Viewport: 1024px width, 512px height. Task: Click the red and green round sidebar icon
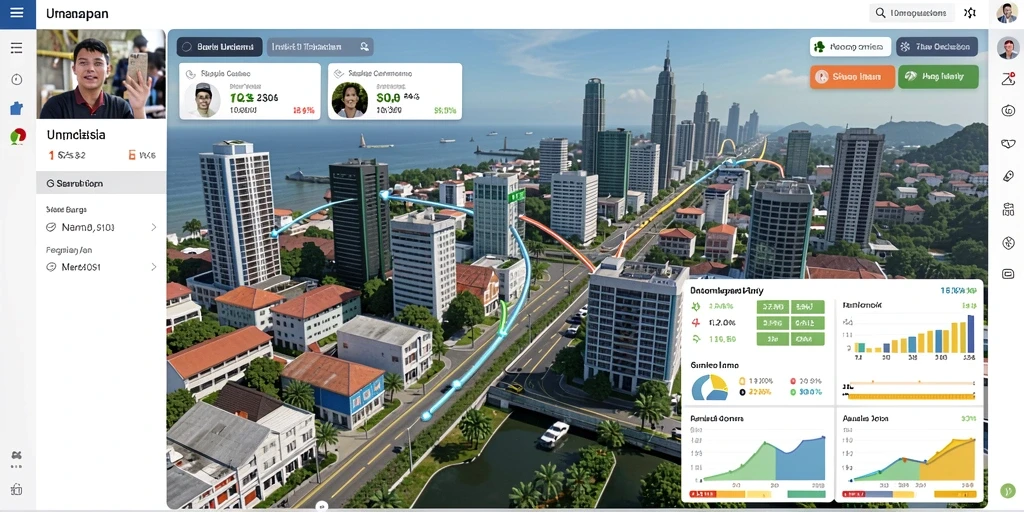18,136
